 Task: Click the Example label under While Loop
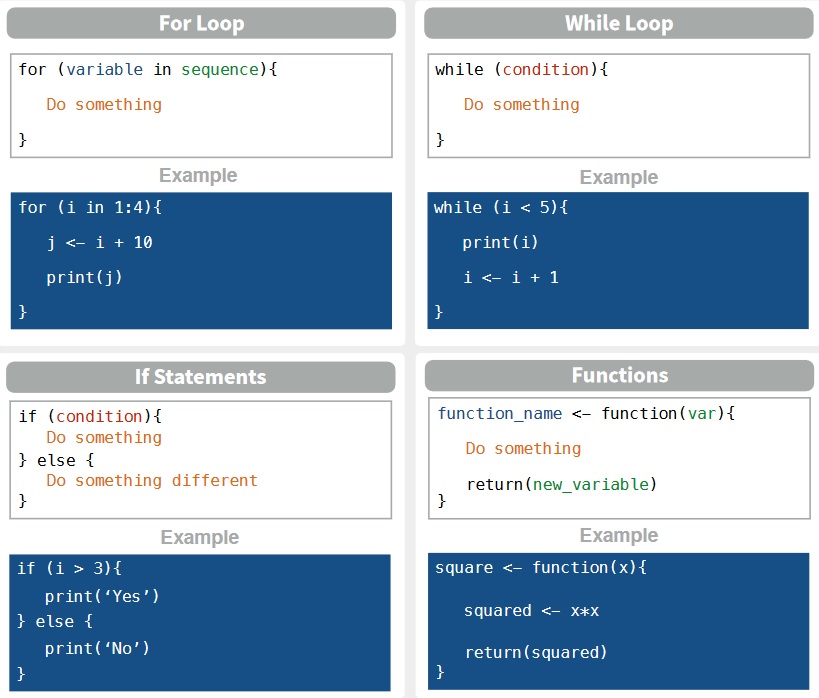618,178
